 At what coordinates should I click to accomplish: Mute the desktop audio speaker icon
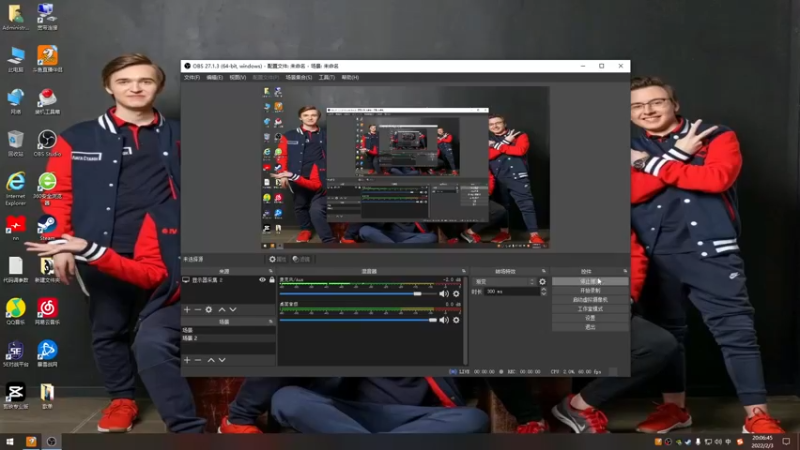click(x=444, y=320)
